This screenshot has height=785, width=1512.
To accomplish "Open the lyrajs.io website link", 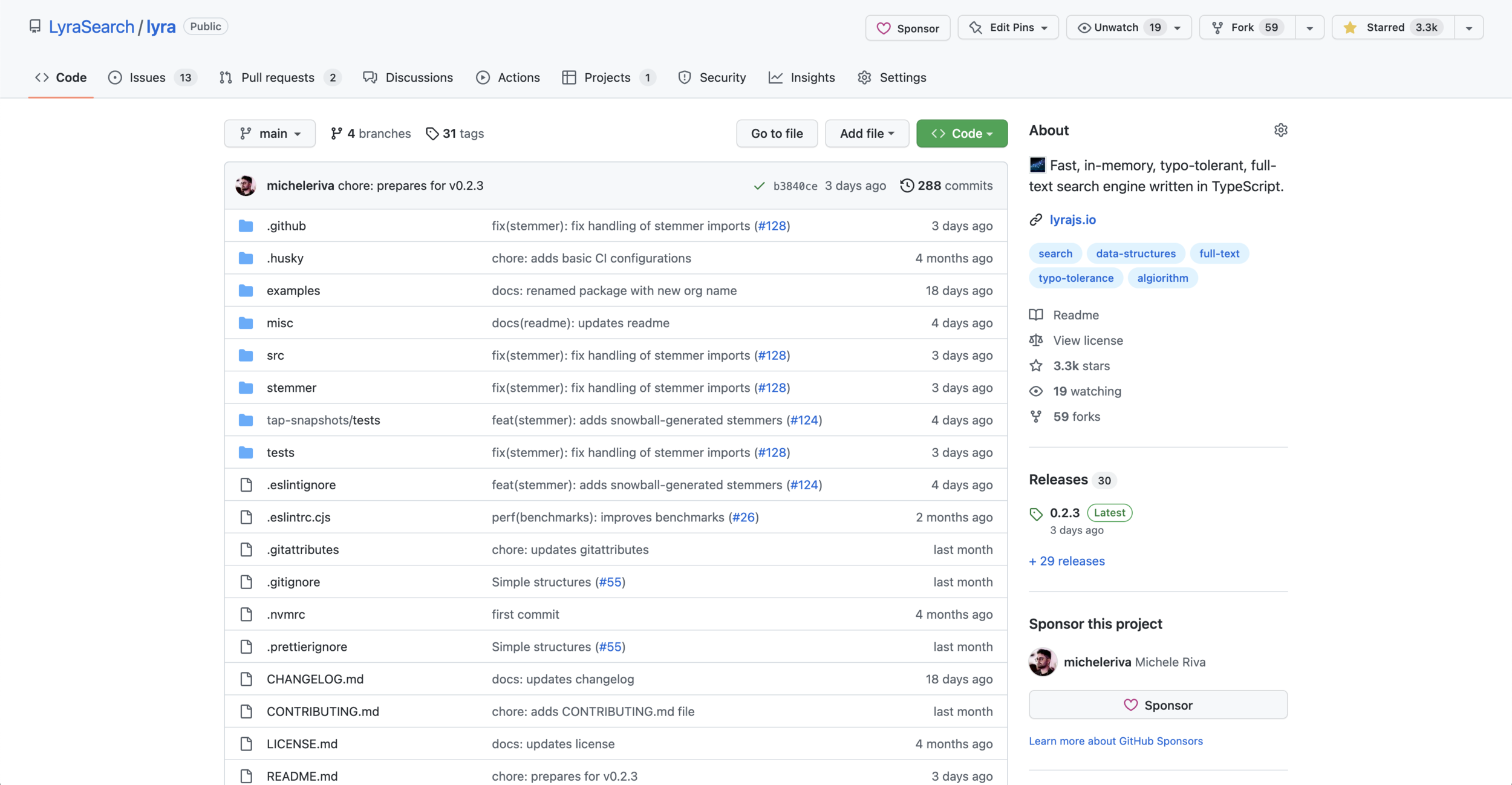I will (x=1072, y=220).
